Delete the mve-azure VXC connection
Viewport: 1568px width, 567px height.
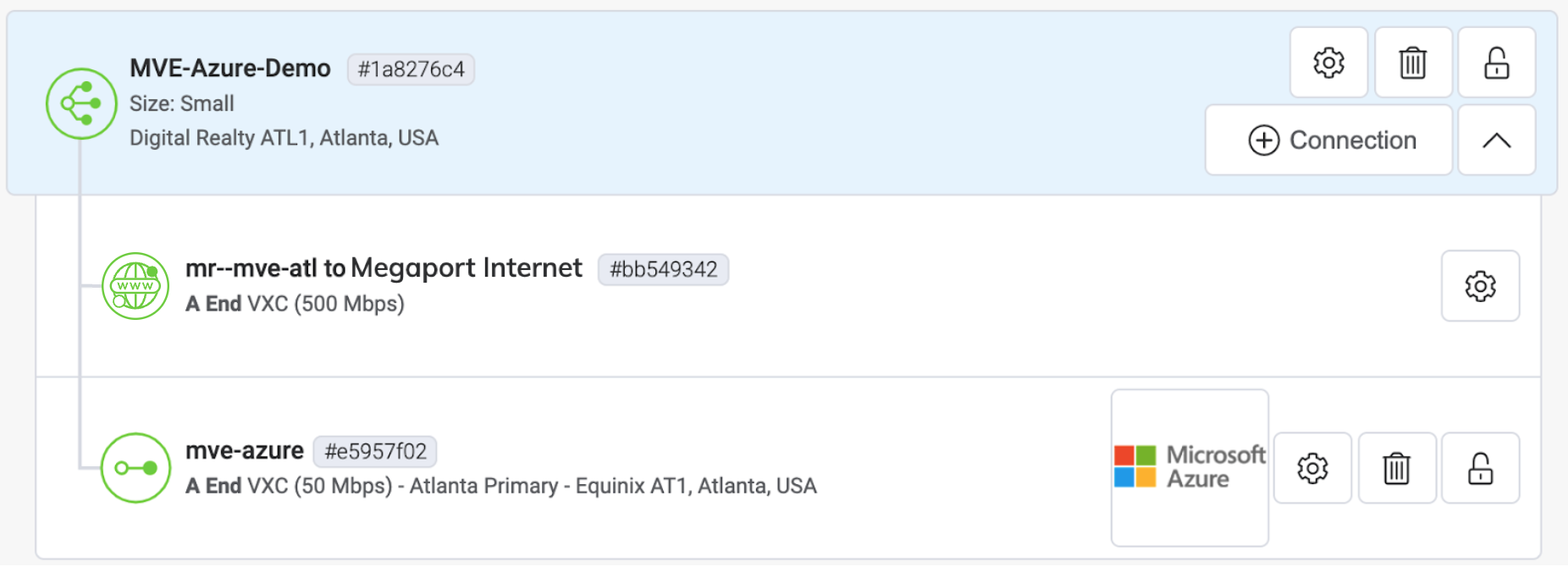point(1397,468)
